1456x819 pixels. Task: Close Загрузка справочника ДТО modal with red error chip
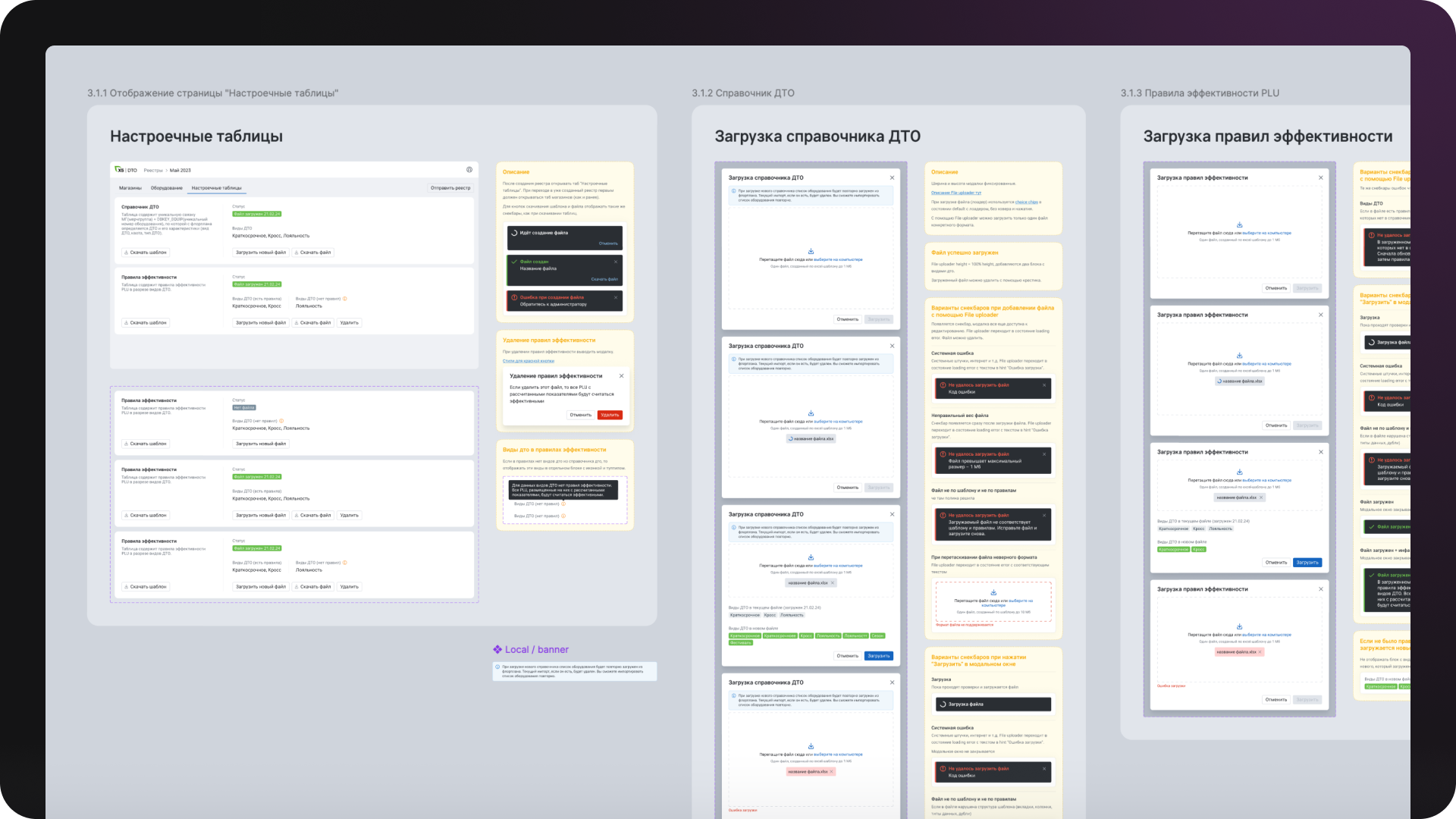[892, 682]
